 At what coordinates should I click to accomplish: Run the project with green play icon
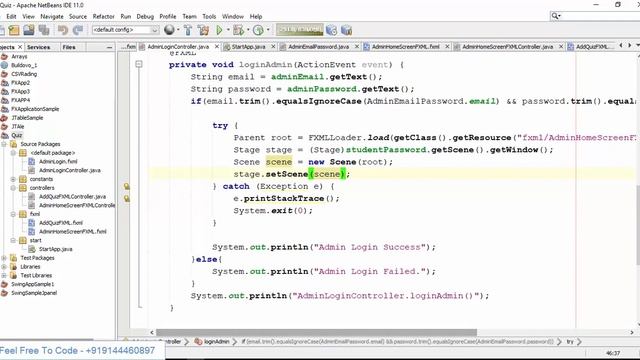[220, 30]
